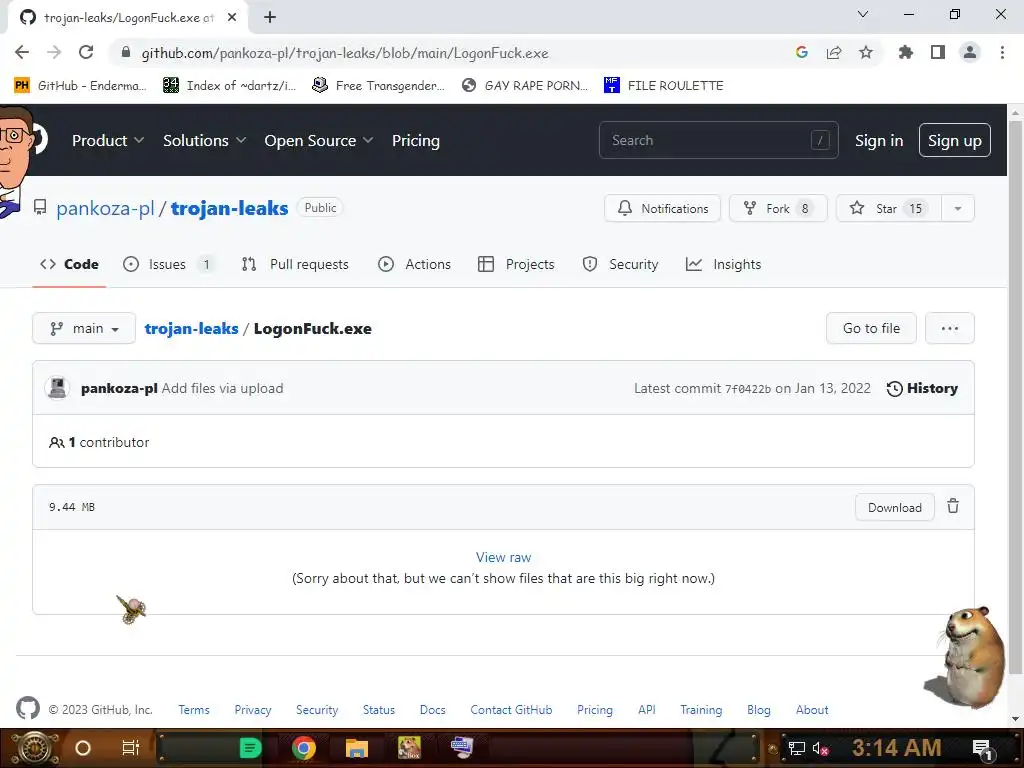
Task: Open a new browser tab
Action: 270,17
